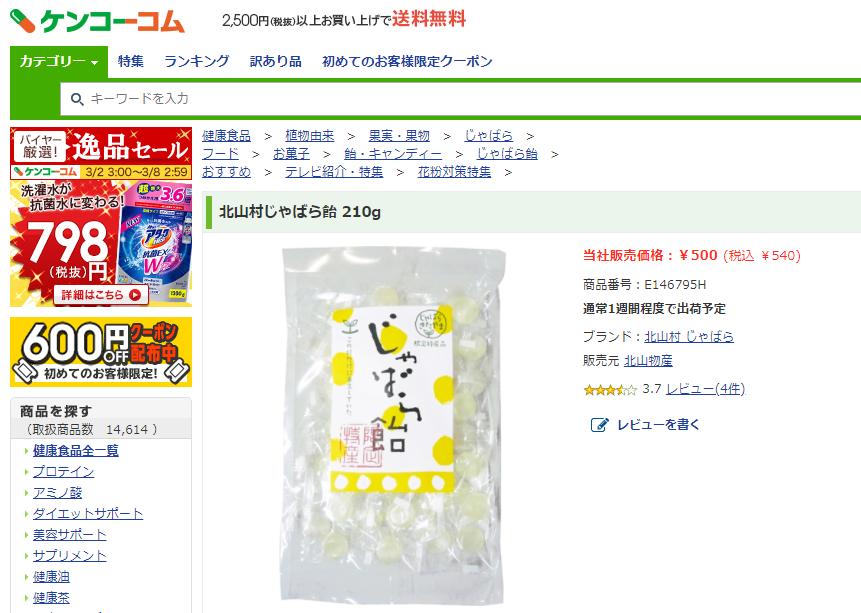Image resolution: width=861 pixels, height=613 pixels.
Task: Open the カテゴリー dropdown menu
Action: (x=59, y=62)
